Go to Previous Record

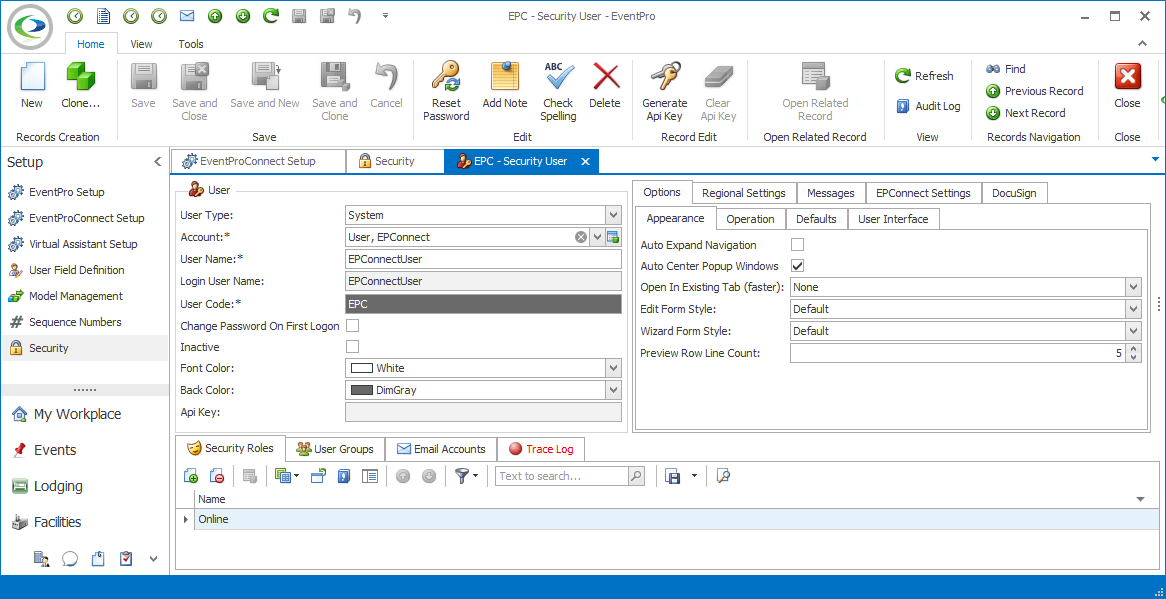click(x=1034, y=91)
